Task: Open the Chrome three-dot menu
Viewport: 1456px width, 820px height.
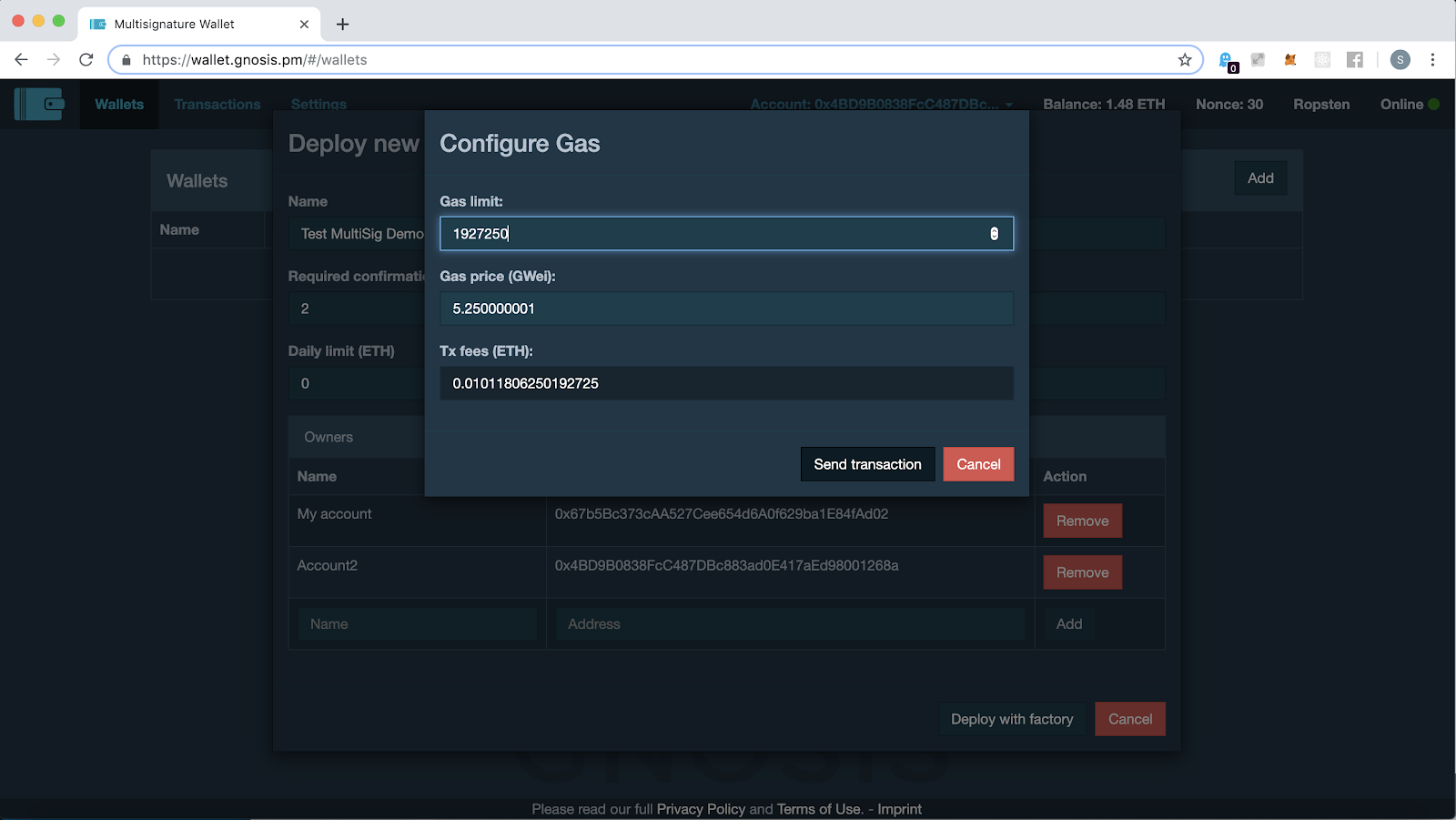Action: 1432,60
